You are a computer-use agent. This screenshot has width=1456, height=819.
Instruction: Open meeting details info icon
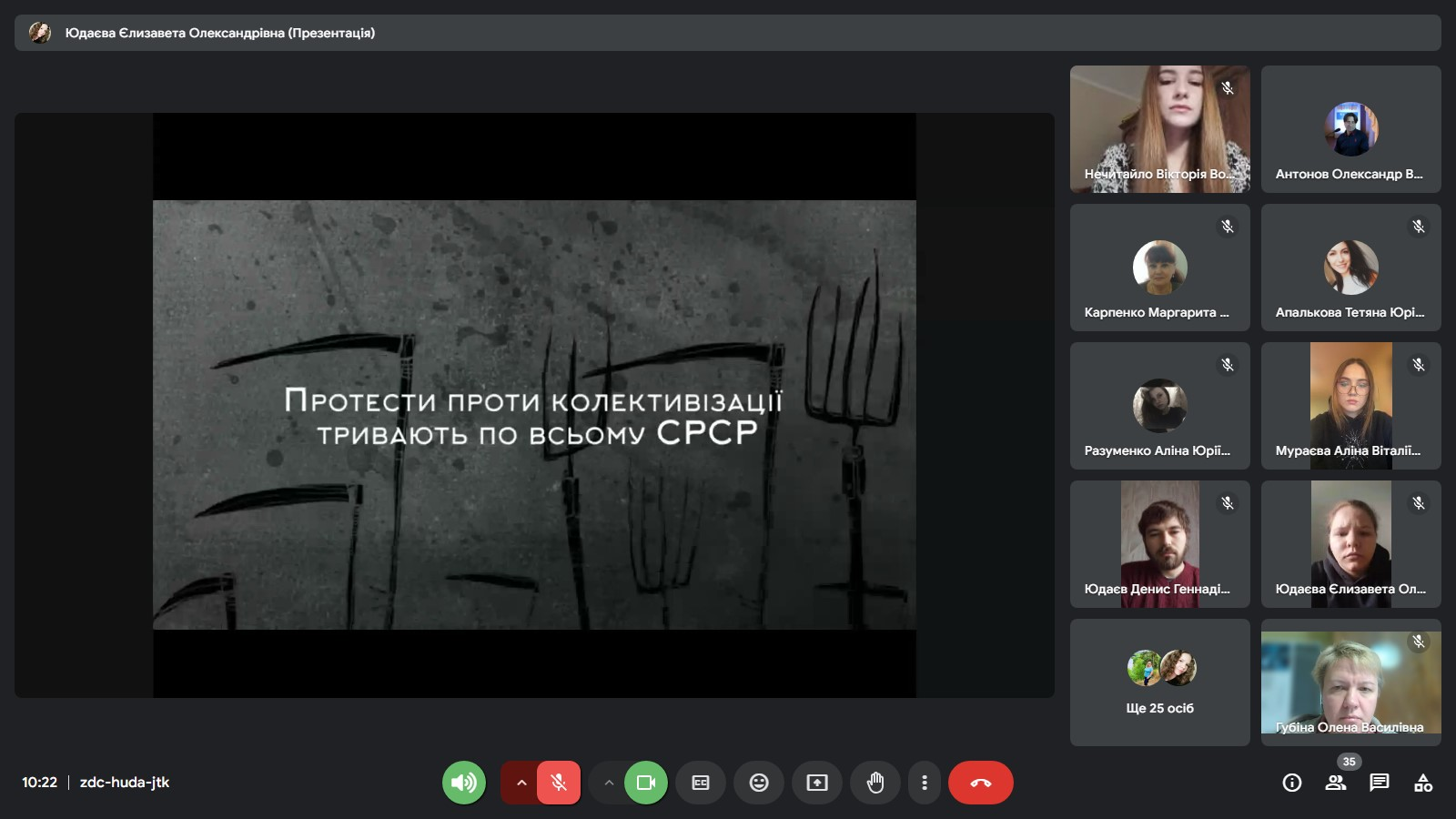pyautogui.click(x=1292, y=783)
